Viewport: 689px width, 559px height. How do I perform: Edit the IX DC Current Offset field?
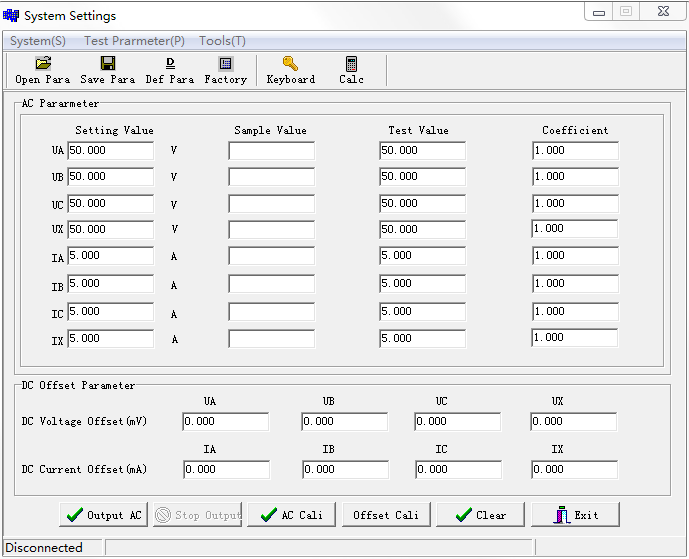[x=575, y=470]
